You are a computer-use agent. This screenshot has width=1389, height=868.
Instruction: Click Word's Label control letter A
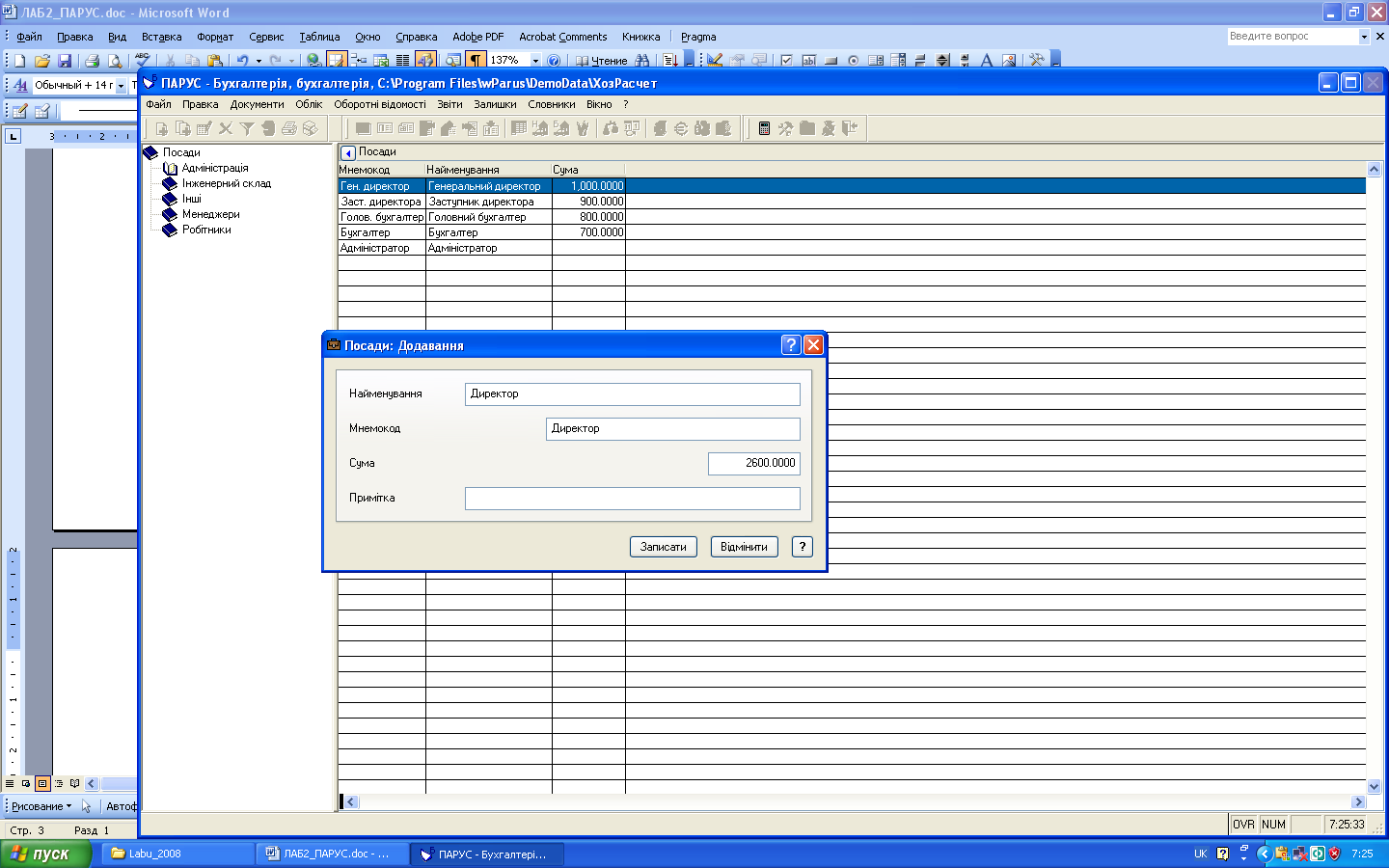[x=987, y=60]
